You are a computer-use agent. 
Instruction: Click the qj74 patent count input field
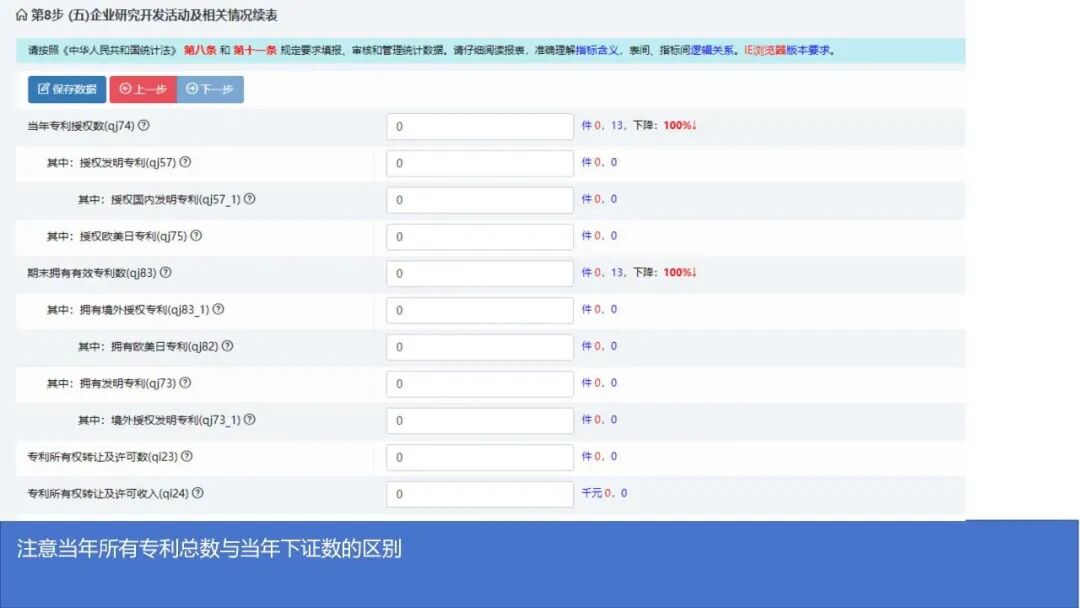(479, 126)
